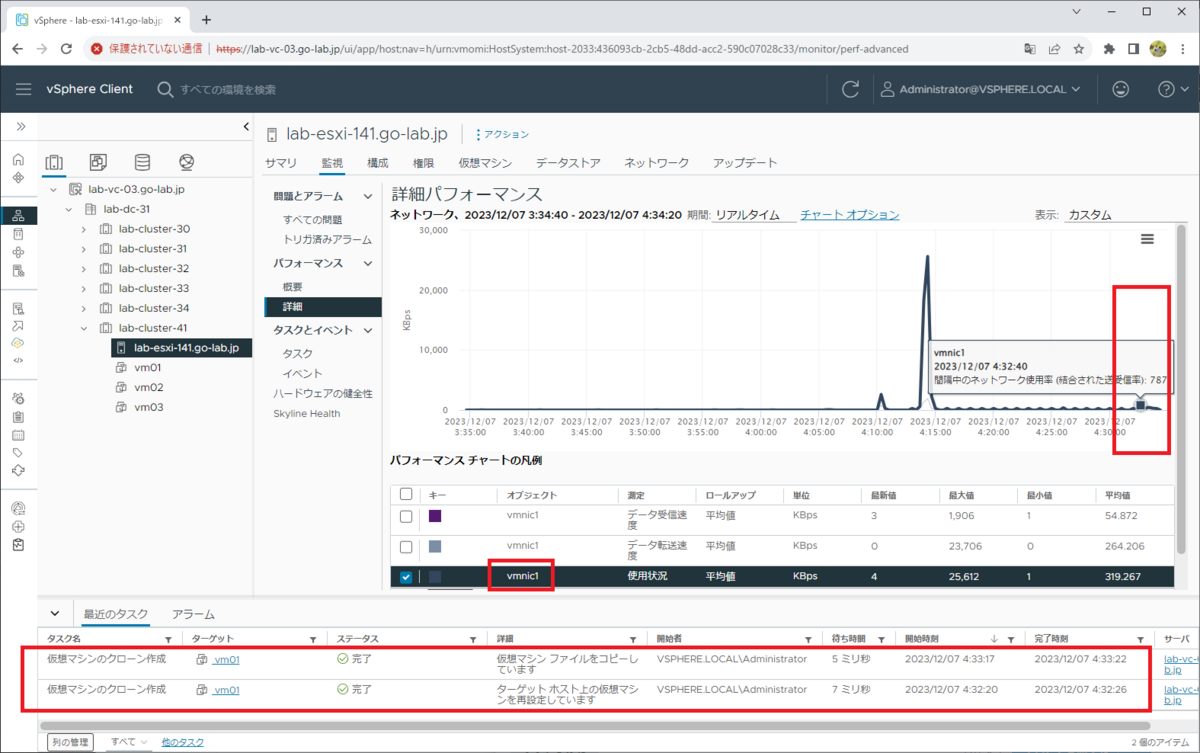Screen dimensions: 1200x753
Task: Click the global refresh icon in header
Action: pyautogui.click(x=851, y=89)
